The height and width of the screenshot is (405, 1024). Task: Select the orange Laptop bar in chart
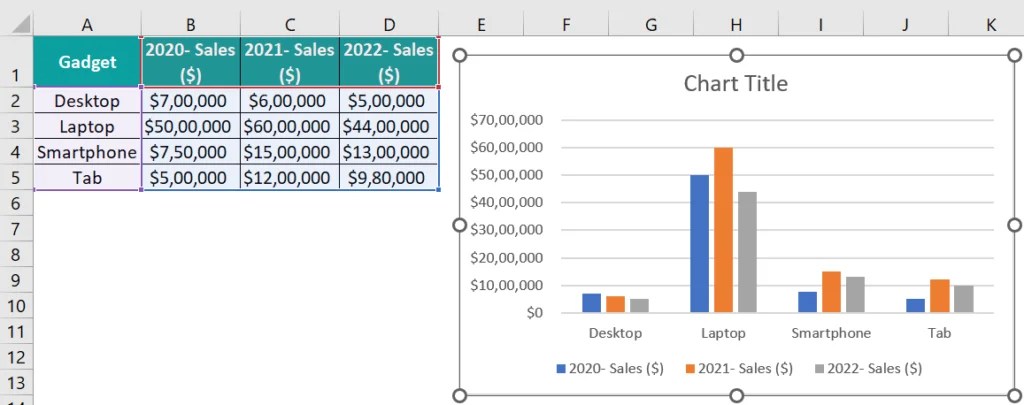[x=724, y=230]
